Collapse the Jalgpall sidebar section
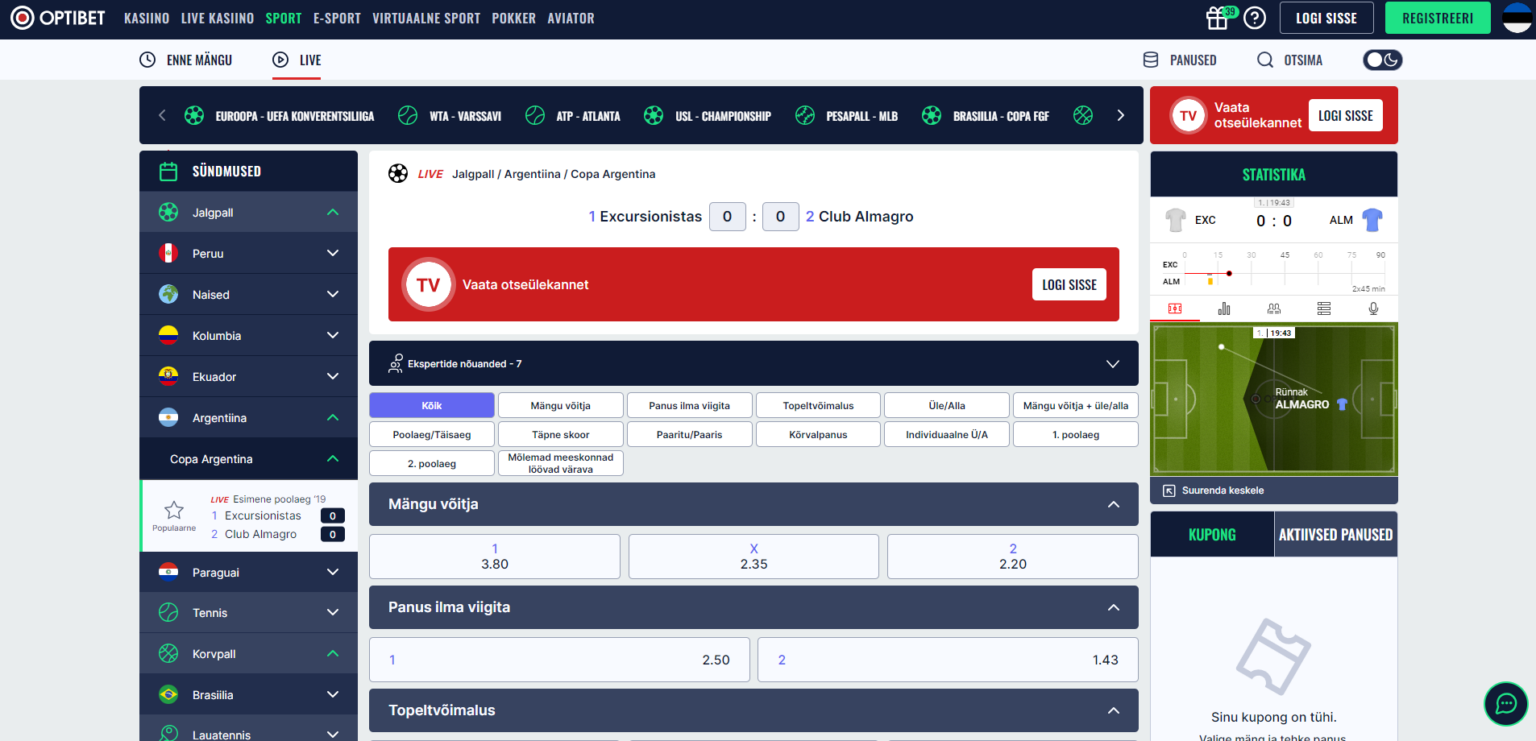1536x741 pixels. (x=333, y=212)
